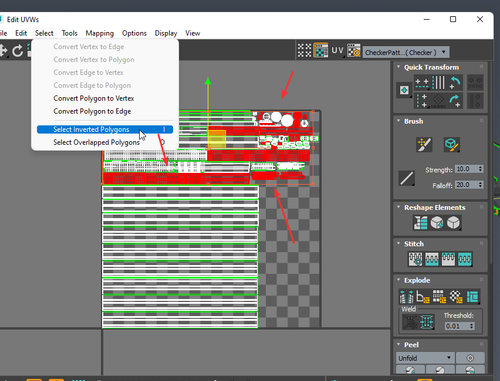
Task: Click the Weld Threshold value field
Action: pyautogui.click(x=456, y=326)
